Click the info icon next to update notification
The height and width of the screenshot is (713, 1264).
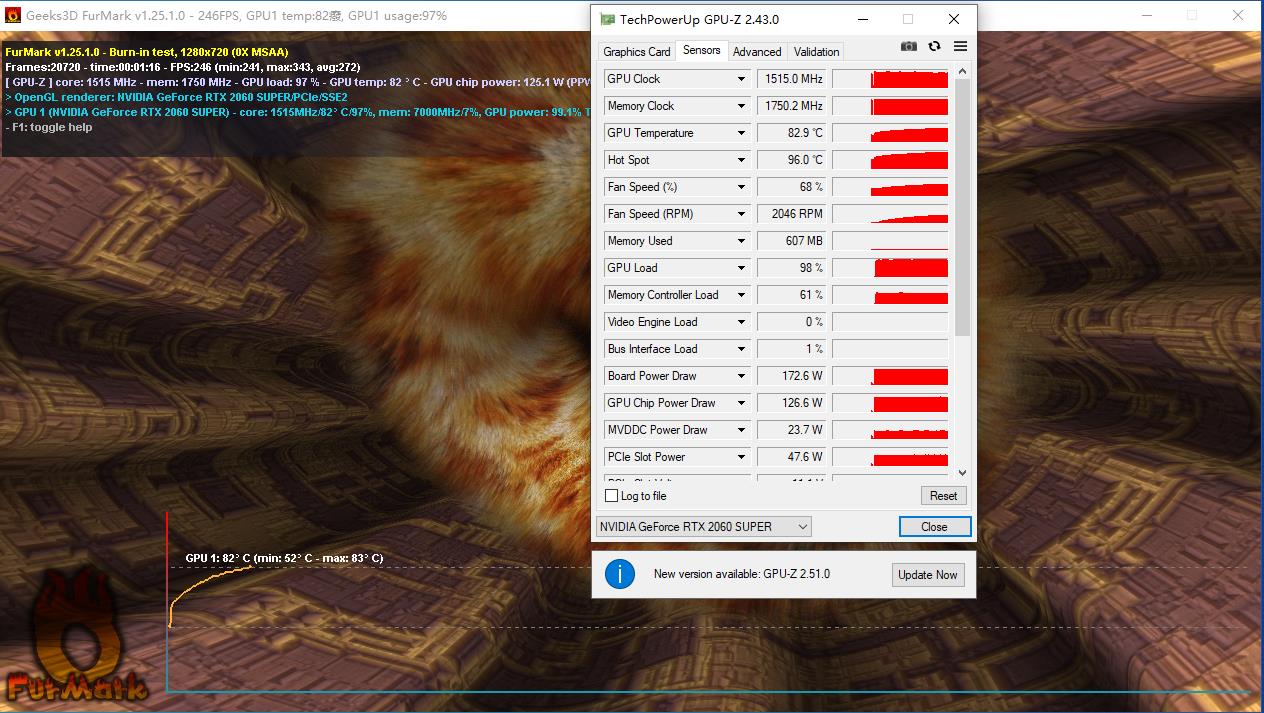pyautogui.click(x=619, y=574)
